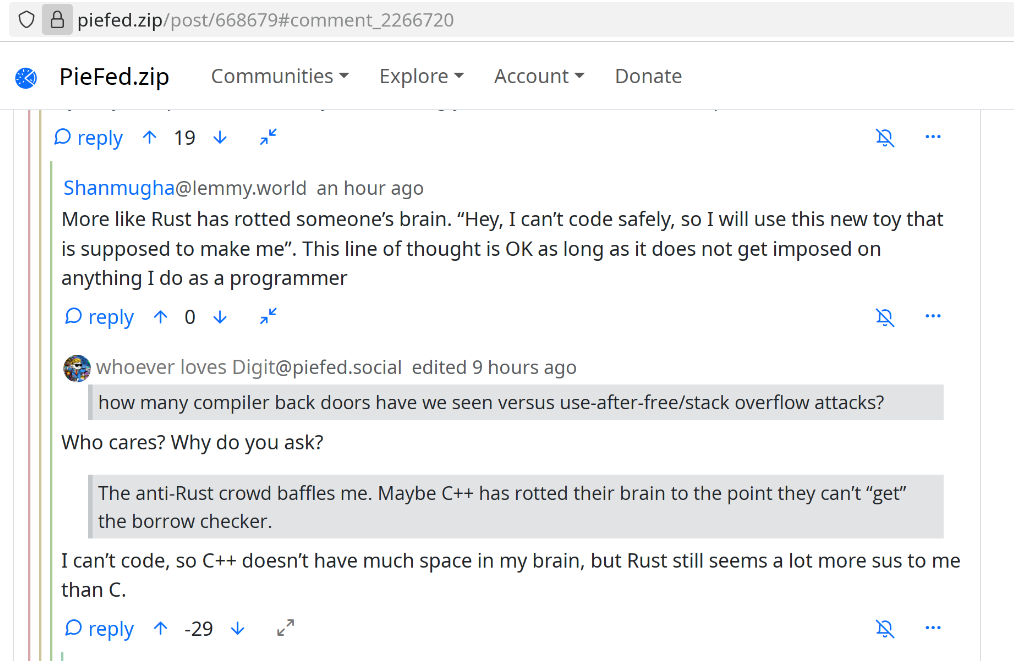Open more options for Shanmugha's comment
The image size is (1014, 661).
click(x=933, y=316)
